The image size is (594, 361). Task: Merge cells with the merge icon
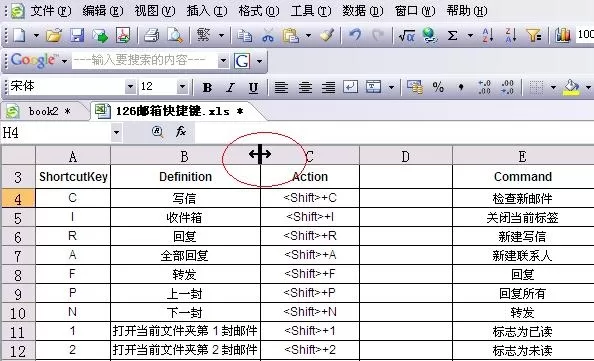[373, 87]
